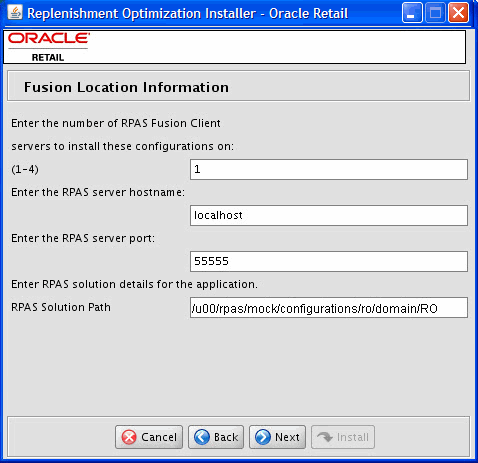Click the window title text
478x463 pixels.
(x=188, y=14)
